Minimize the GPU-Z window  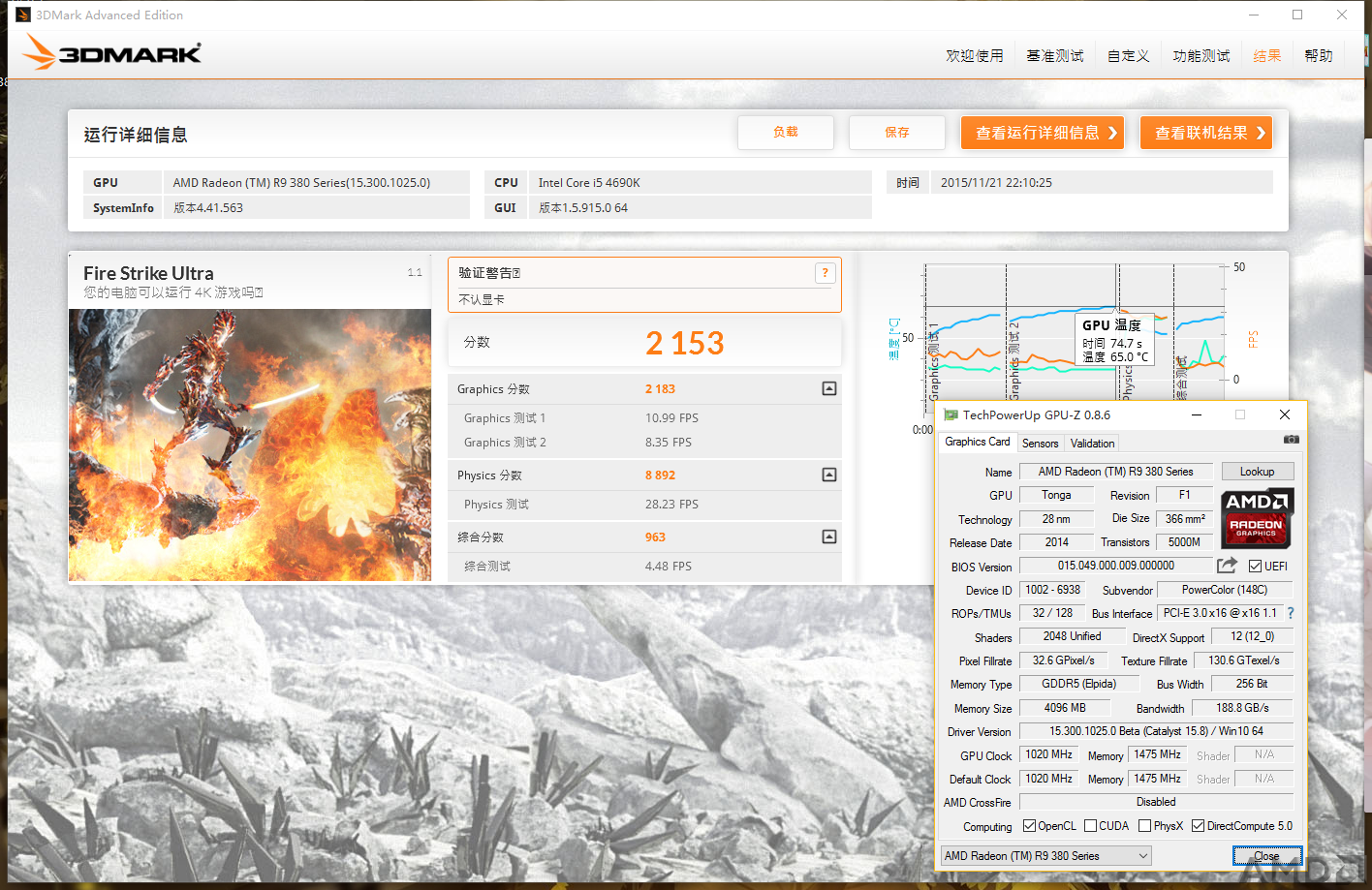[x=1197, y=414]
